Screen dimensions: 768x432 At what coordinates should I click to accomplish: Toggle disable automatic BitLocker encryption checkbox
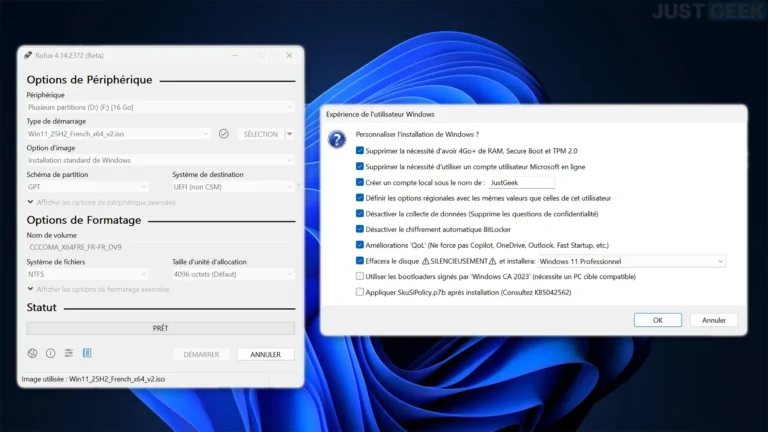[x=360, y=229]
